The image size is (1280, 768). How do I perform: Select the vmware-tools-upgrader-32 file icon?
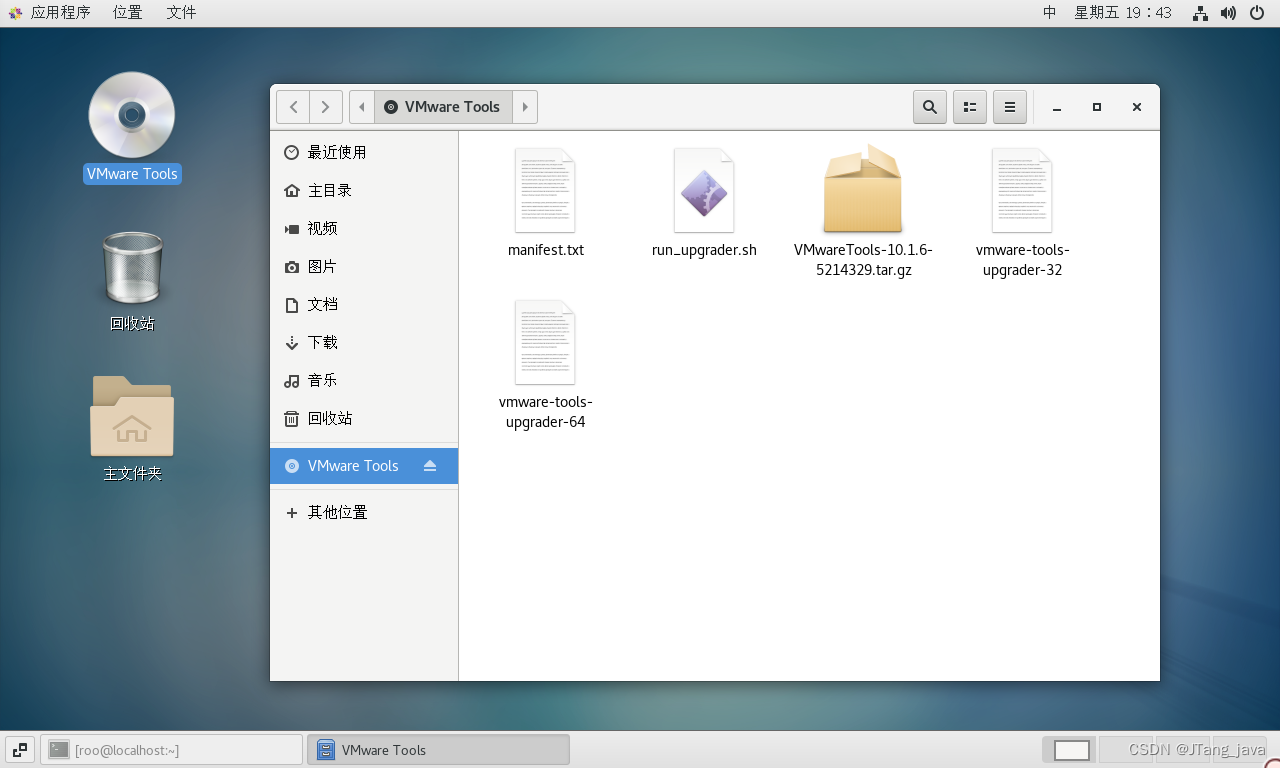coord(1022,191)
